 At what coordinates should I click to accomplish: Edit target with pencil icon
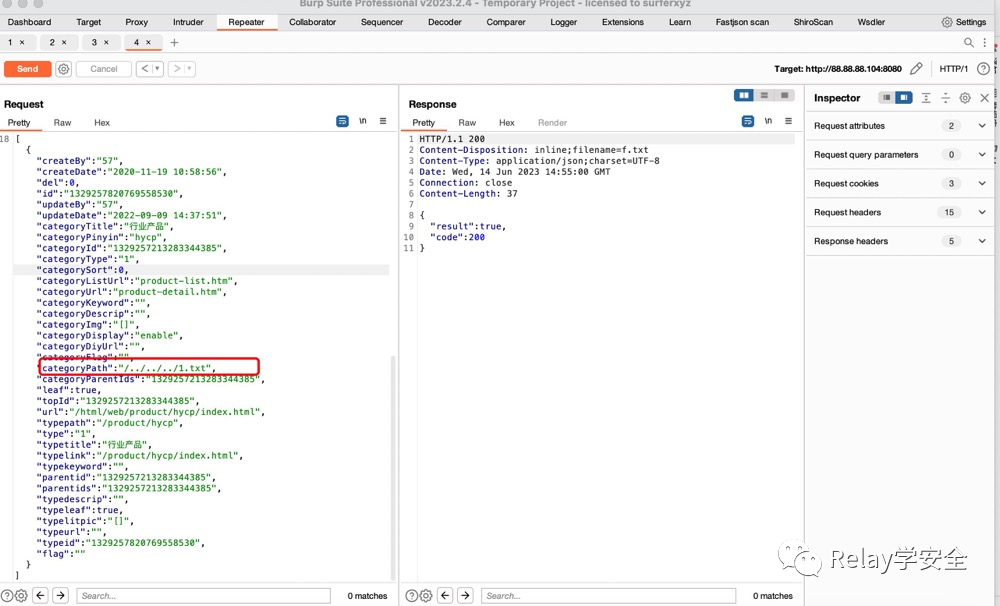[x=916, y=68]
